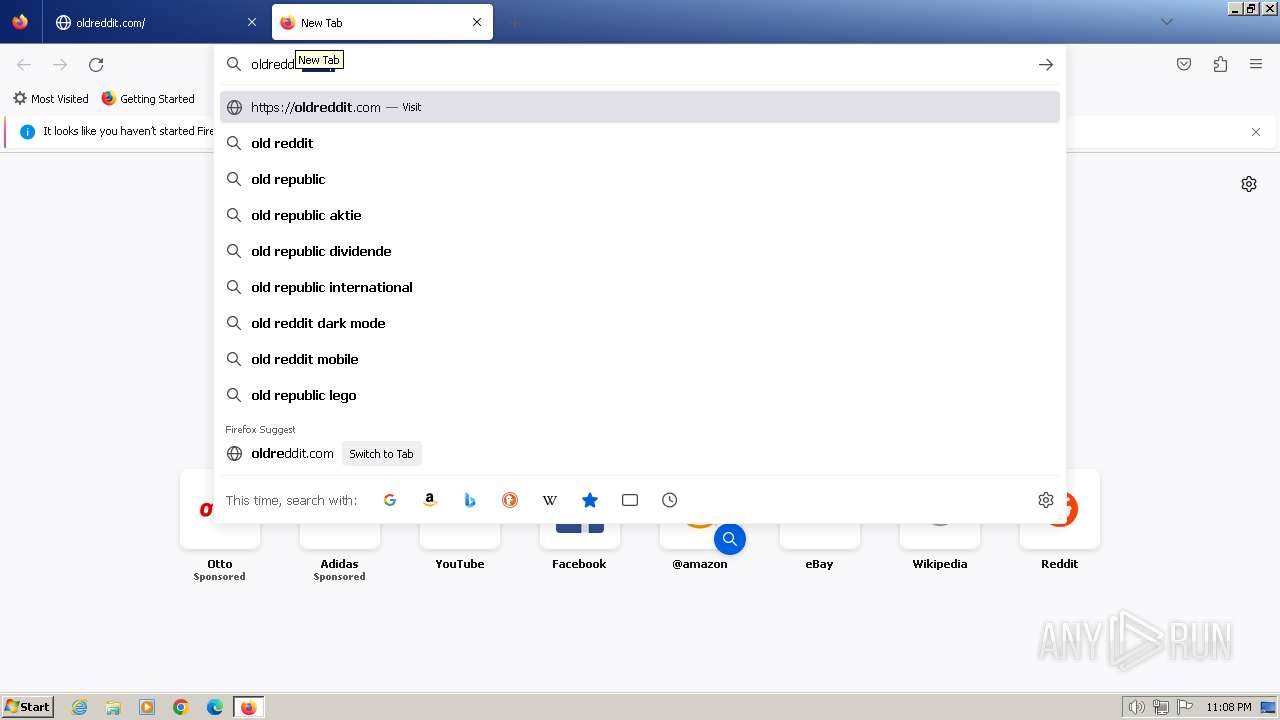
Task: Search this time with Google
Action: tap(390, 500)
